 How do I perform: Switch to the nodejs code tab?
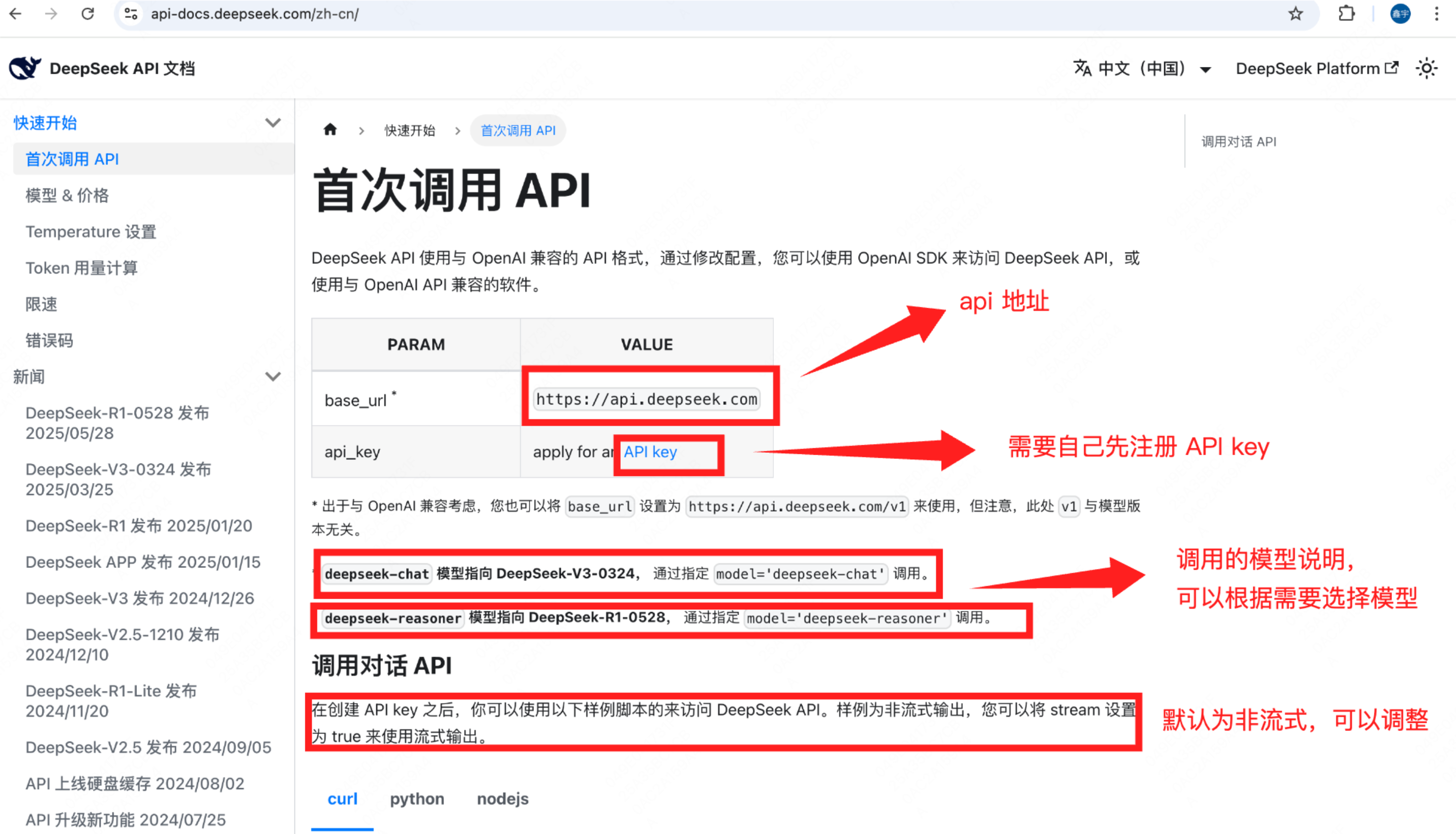pyautogui.click(x=502, y=798)
